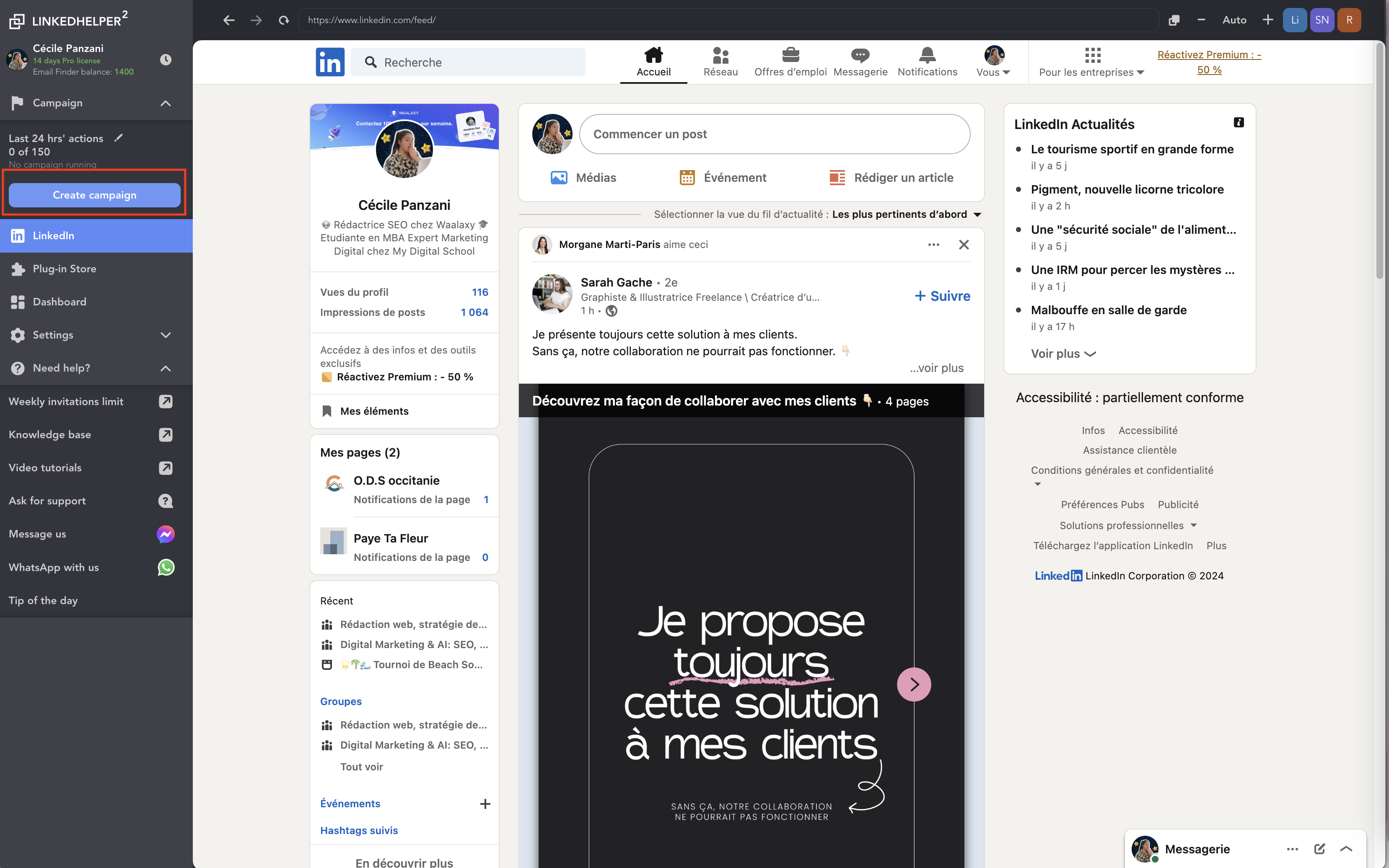Image resolution: width=1389 pixels, height=868 pixels.
Task: Click the Plug-in Store icon
Action: click(x=18, y=268)
